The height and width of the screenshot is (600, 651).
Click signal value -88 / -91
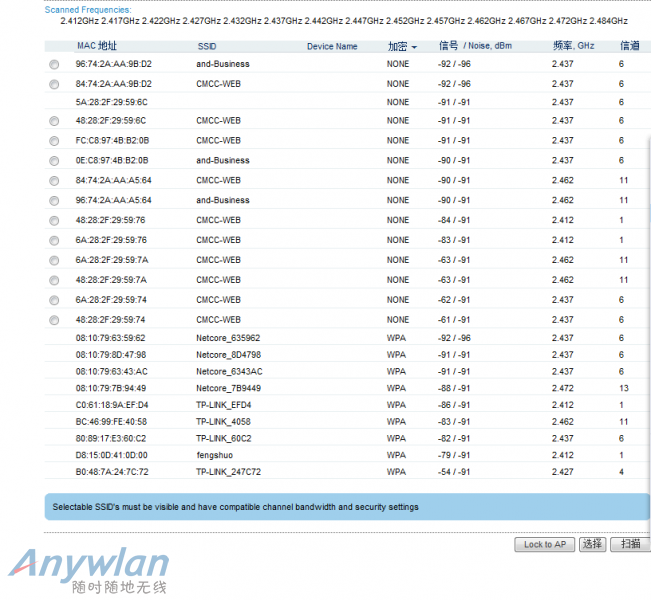click(453, 388)
